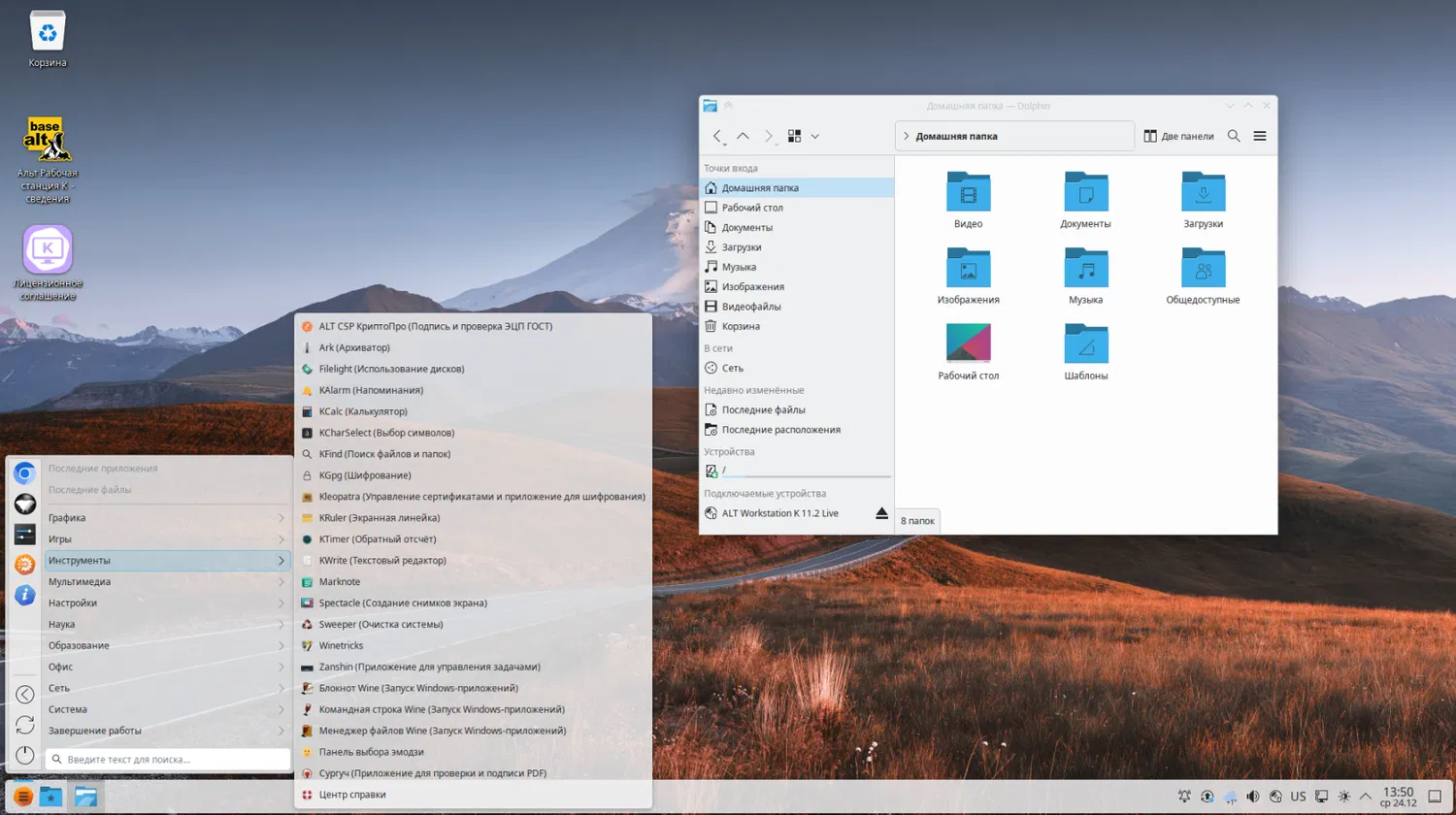The image size is (1456, 815).
Task: Expand the Мультимедиа submenu in launcher
Action: [x=165, y=582]
